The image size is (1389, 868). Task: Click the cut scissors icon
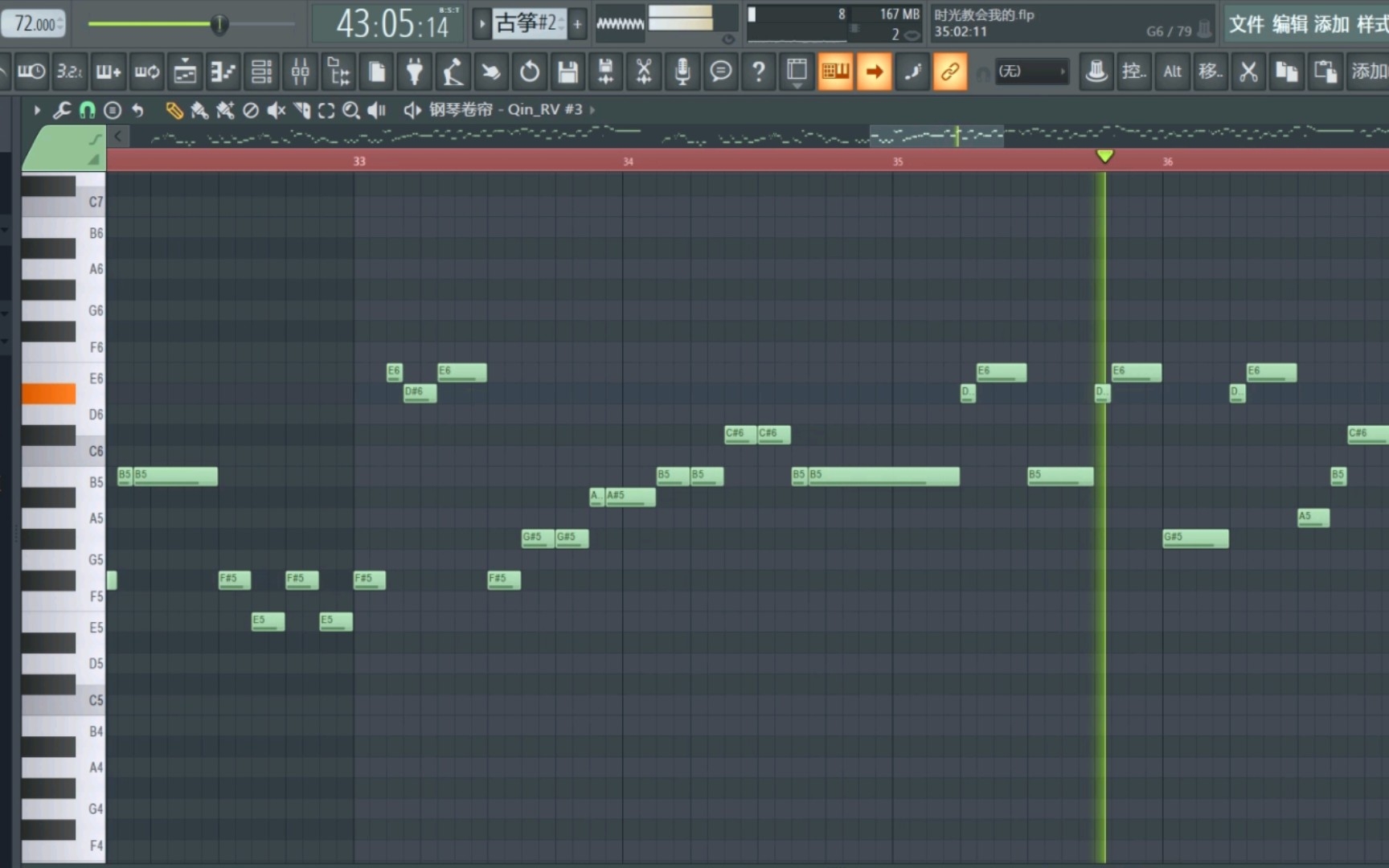click(x=1248, y=72)
